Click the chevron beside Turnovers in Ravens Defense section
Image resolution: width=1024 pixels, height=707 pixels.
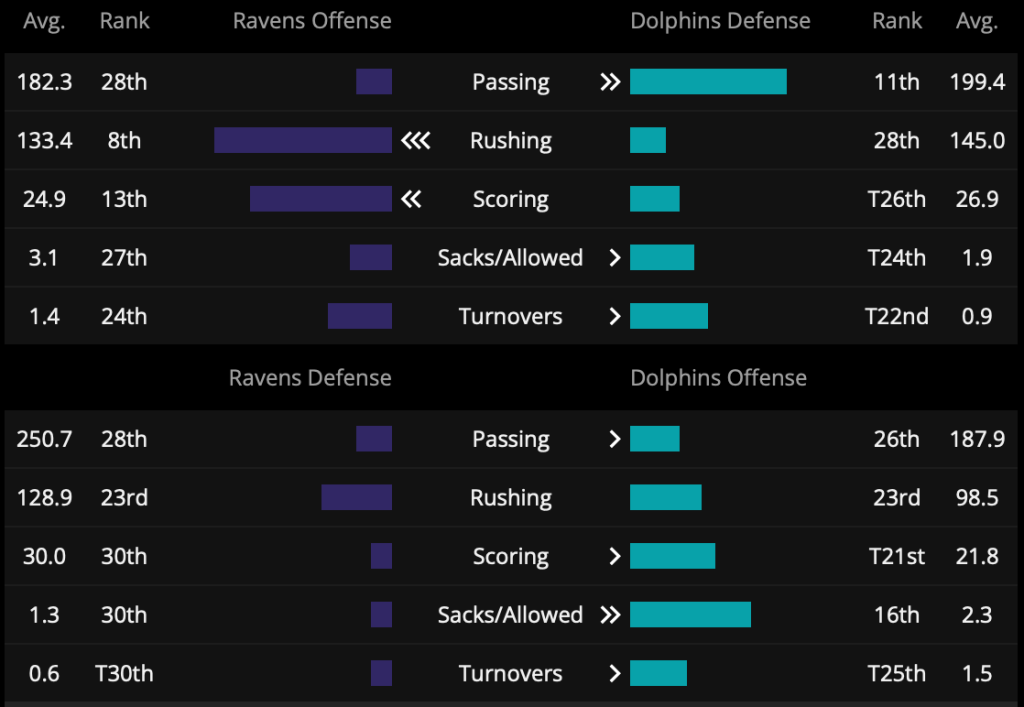tap(615, 673)
